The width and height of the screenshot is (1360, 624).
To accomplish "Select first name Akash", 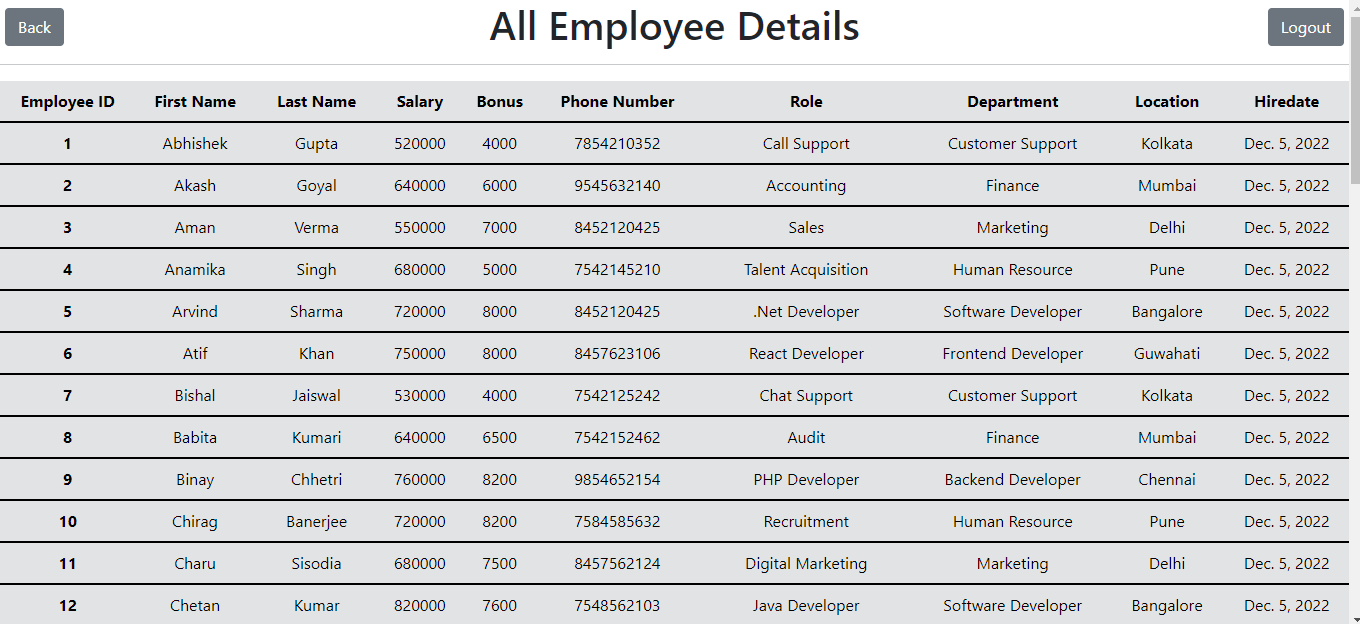I will [x=195, y=186].
